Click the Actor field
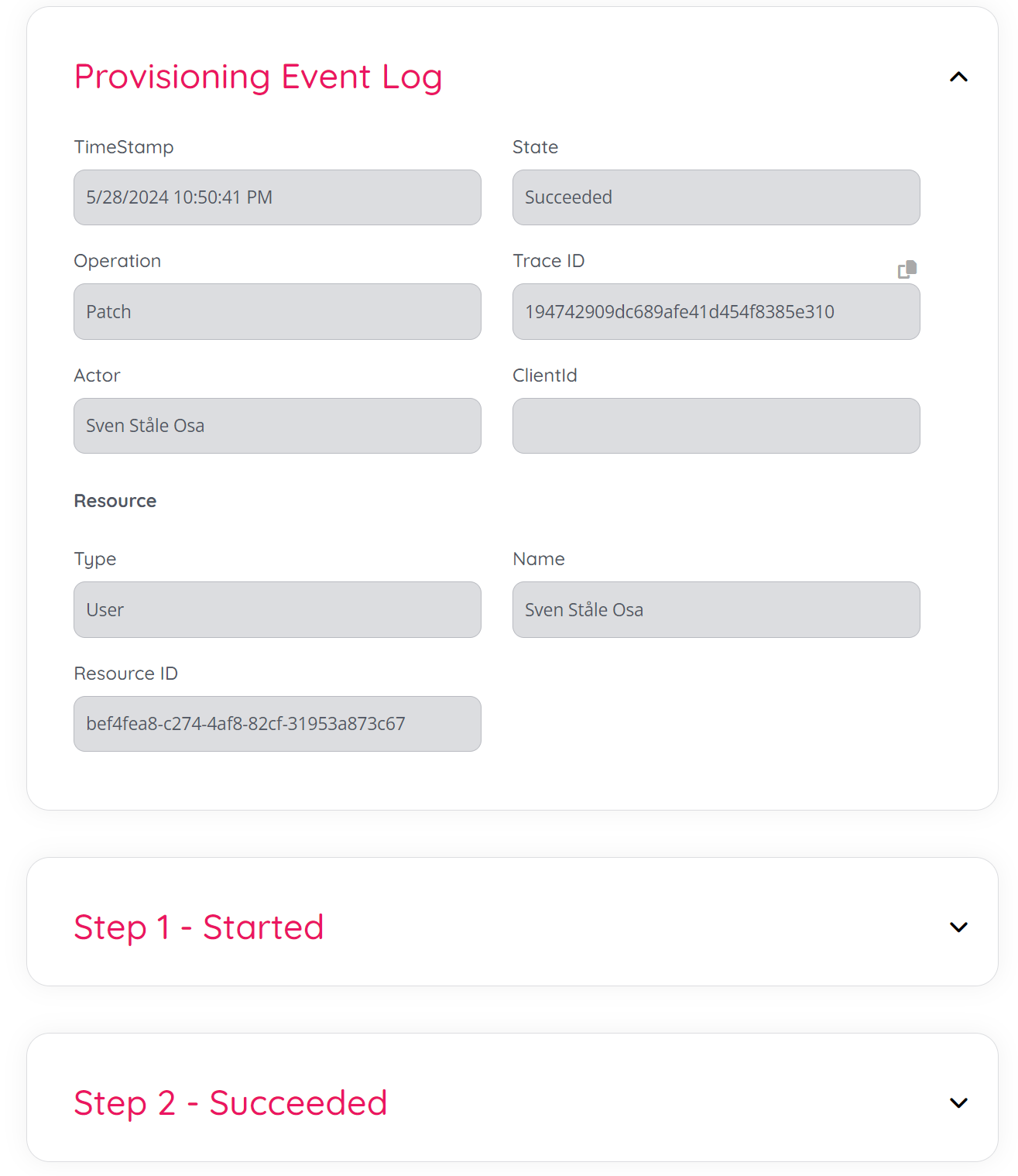This screenshot has height=1176, width=1018. tap(277, 426)
